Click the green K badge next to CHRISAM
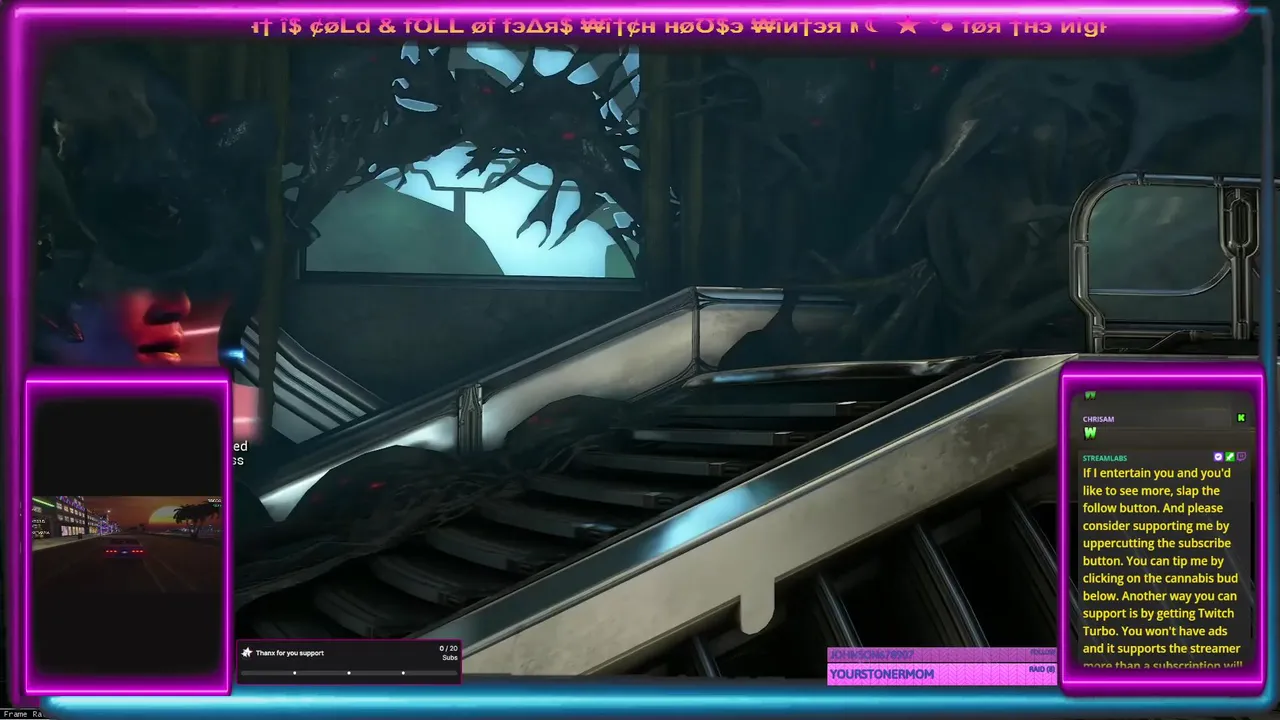This screenshot has width=1280, height=720. coord(1241,418)
